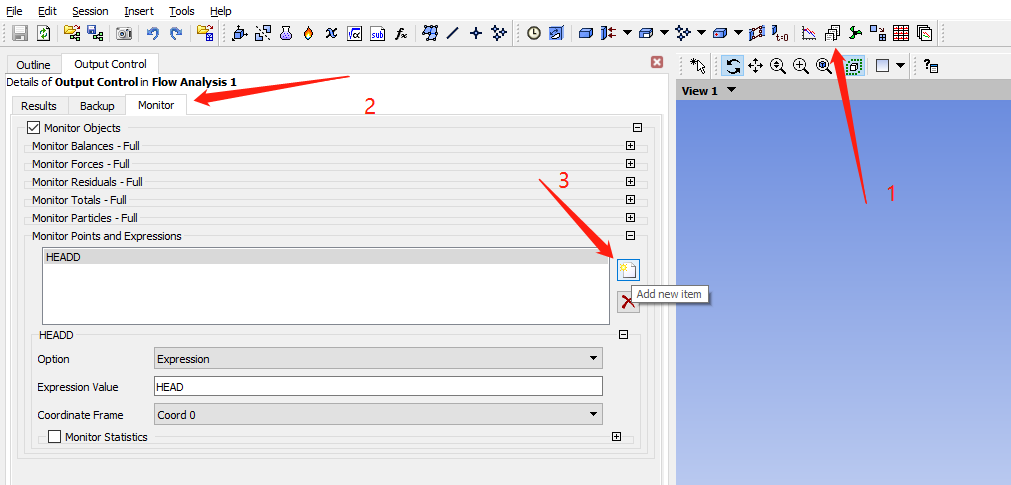Viewport: 1011px width, 485px height.
Task: Click the Undo arrow icon
Action: pos(153,33)
